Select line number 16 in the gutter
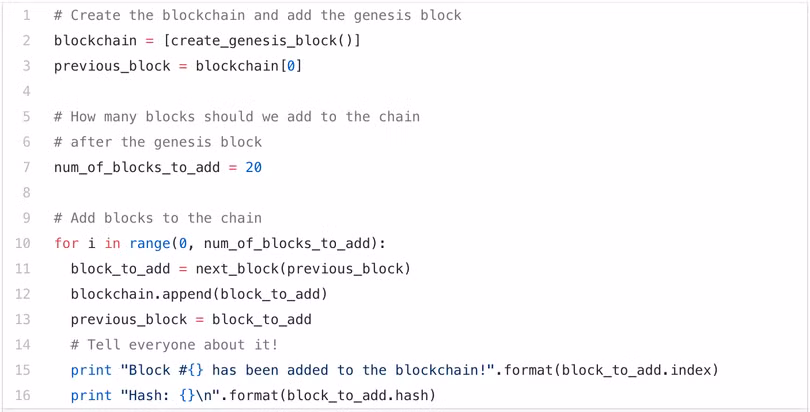The height and width of the screenshot is (412, 810). tap(22, 395)
